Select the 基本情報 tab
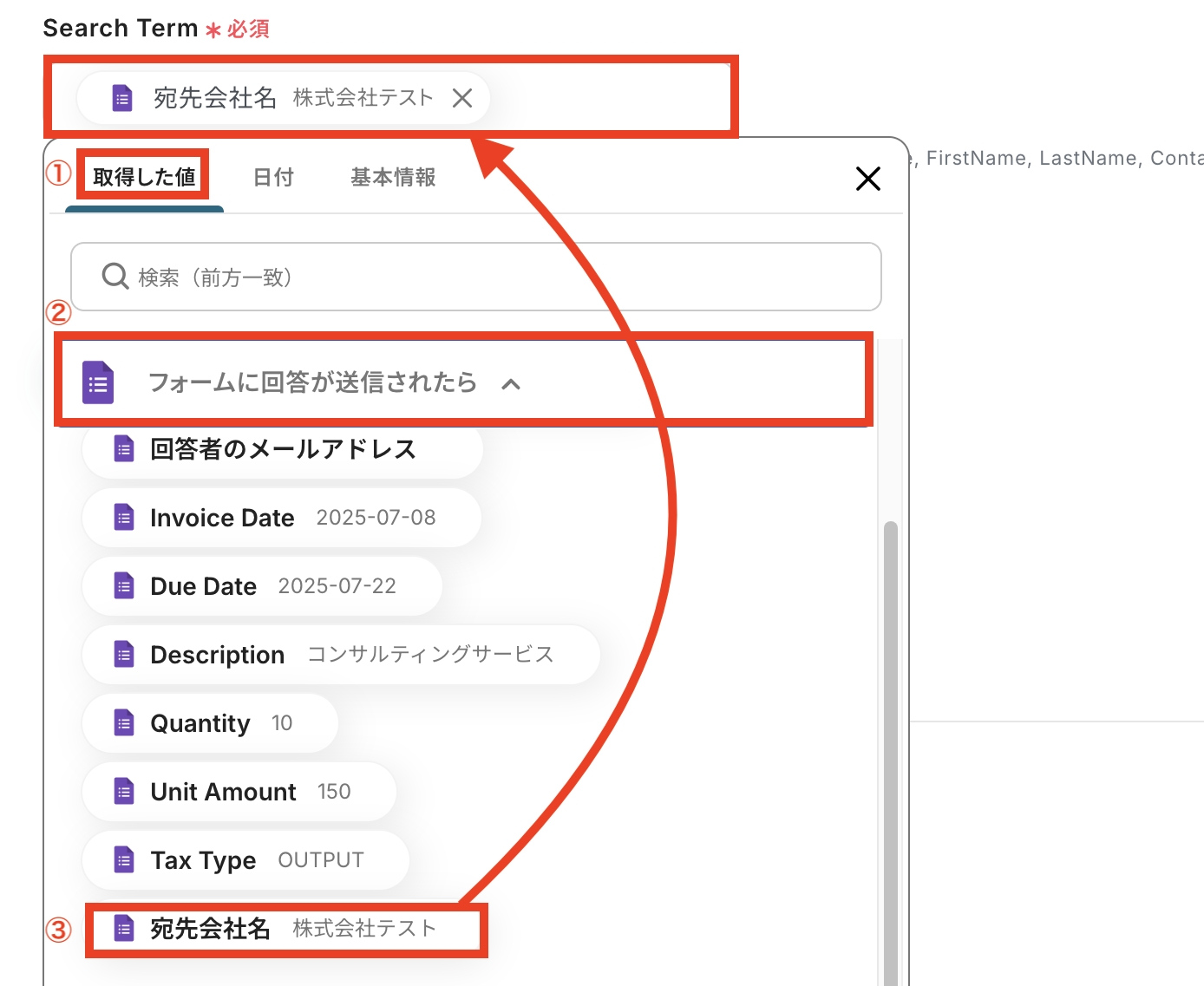 393,177
